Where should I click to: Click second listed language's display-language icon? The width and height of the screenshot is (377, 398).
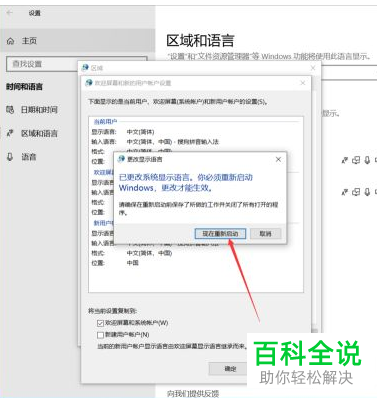click(345, 192)
